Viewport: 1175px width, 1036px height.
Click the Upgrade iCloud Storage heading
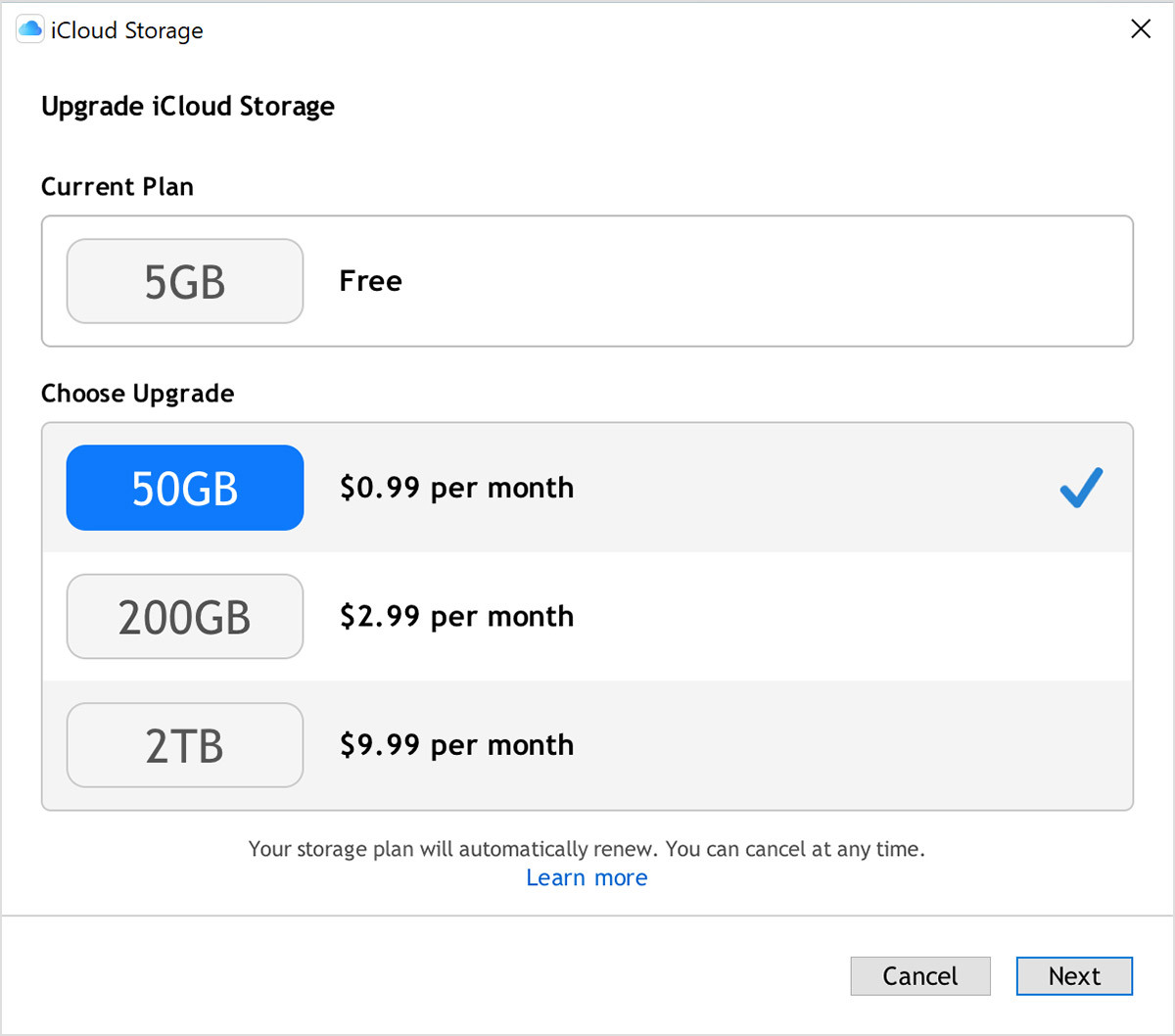pyautogui.click(x=187, y=106)
